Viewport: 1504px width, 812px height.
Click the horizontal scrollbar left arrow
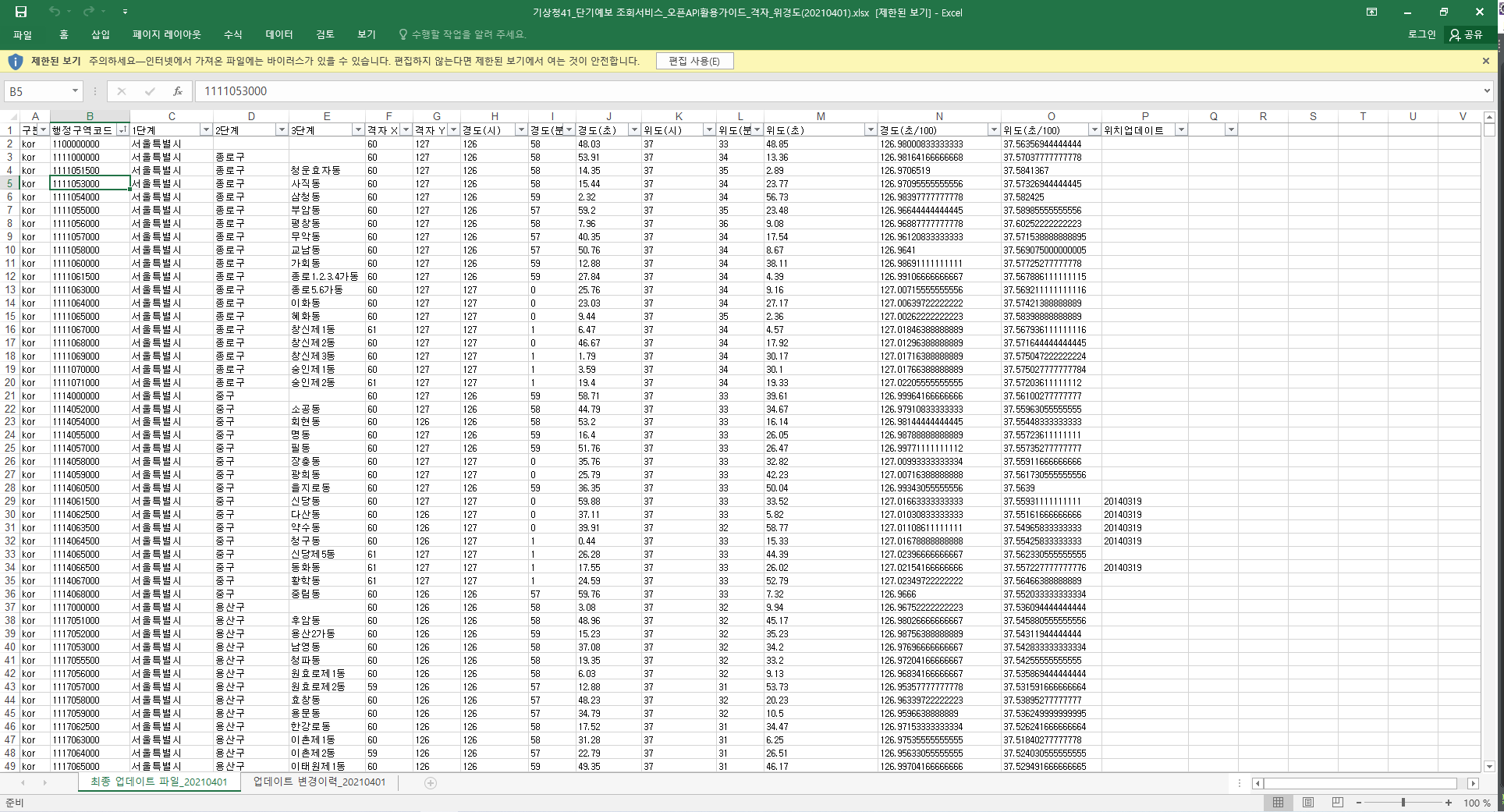pyautogui.click(x=1257, y=783)
